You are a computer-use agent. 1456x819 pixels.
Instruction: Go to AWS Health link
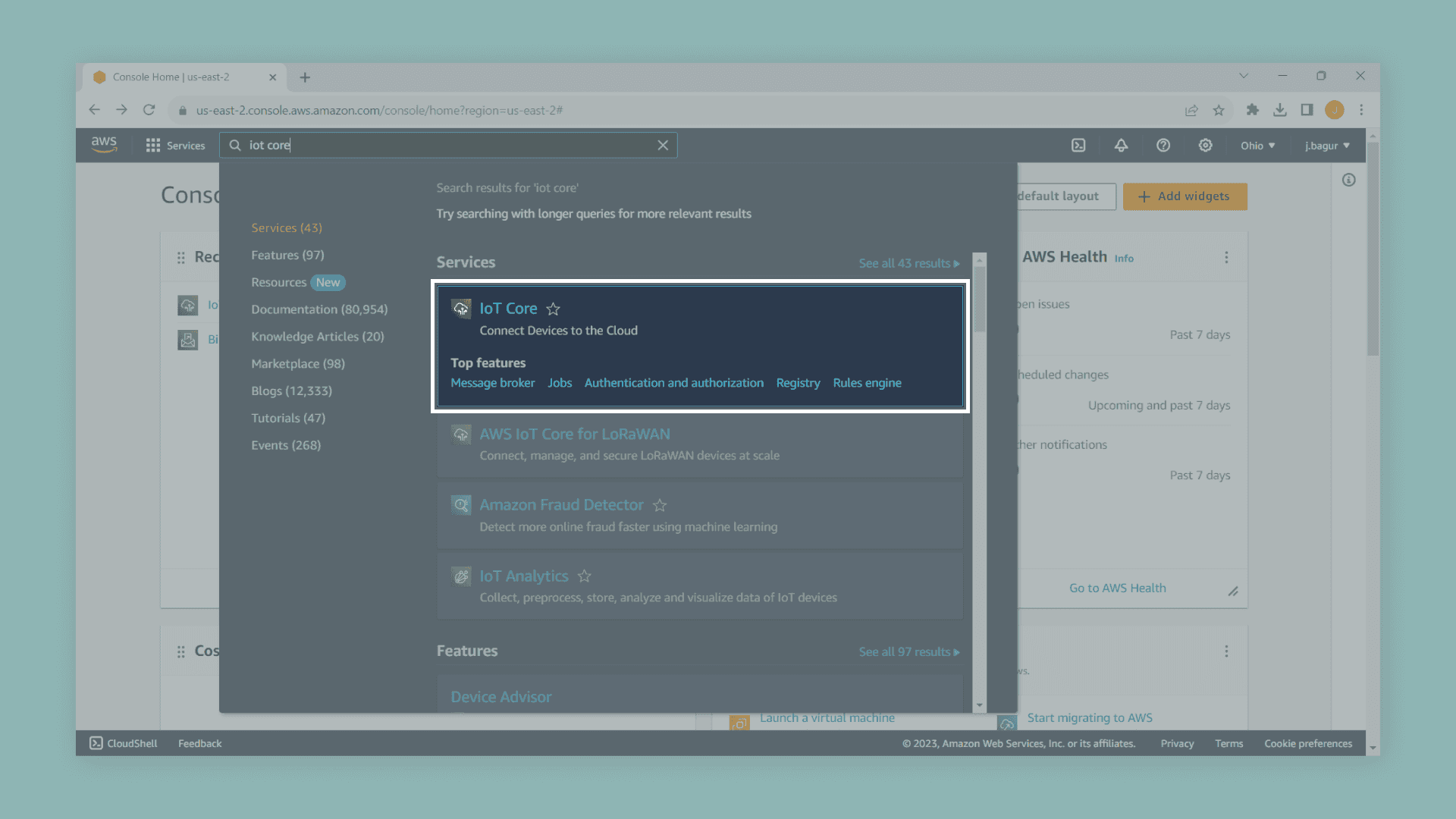coord(1118,588)
